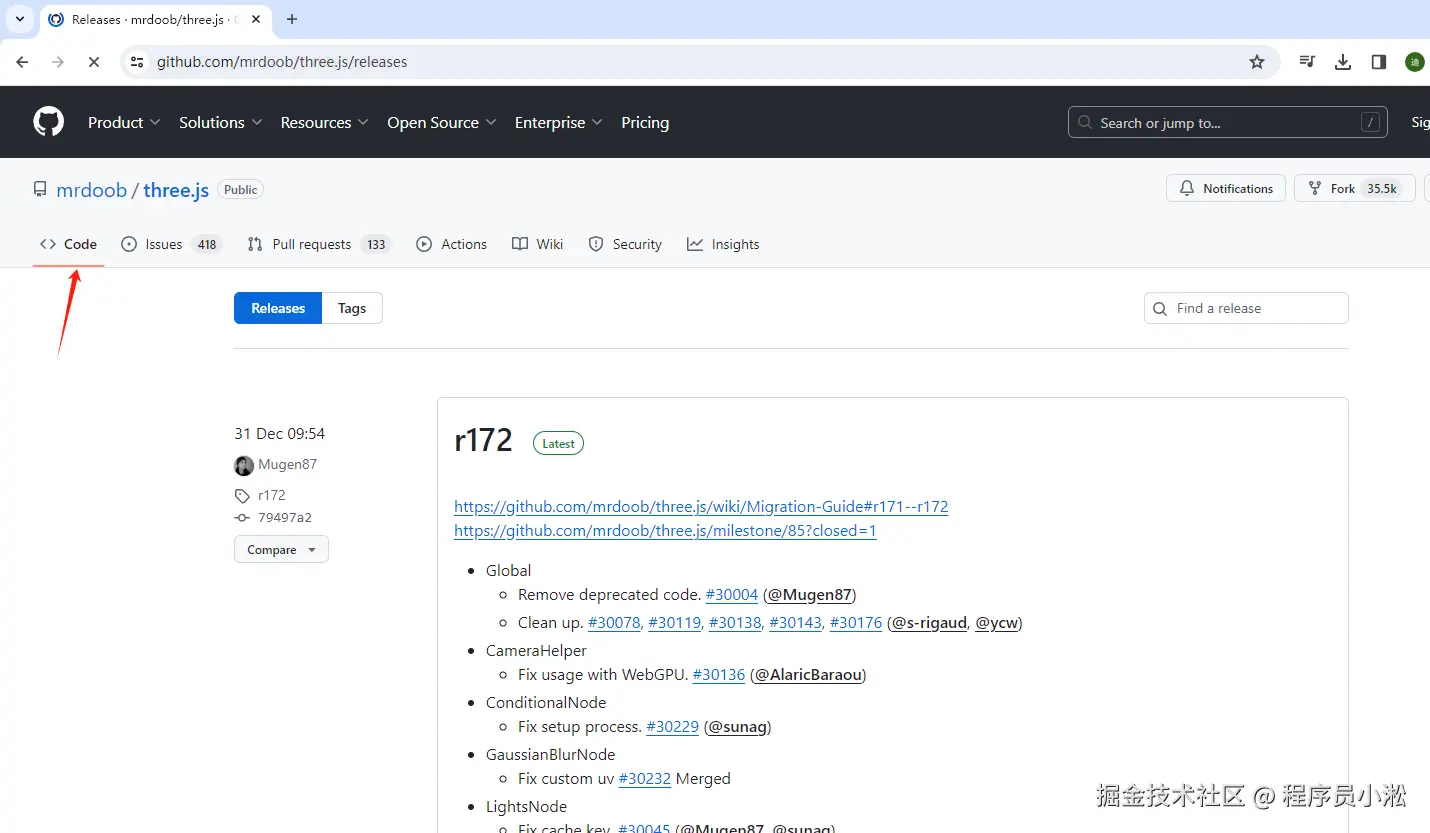1430x833 pixels.
Task: Click the browser address bar URL
Action: click(282, 62)
